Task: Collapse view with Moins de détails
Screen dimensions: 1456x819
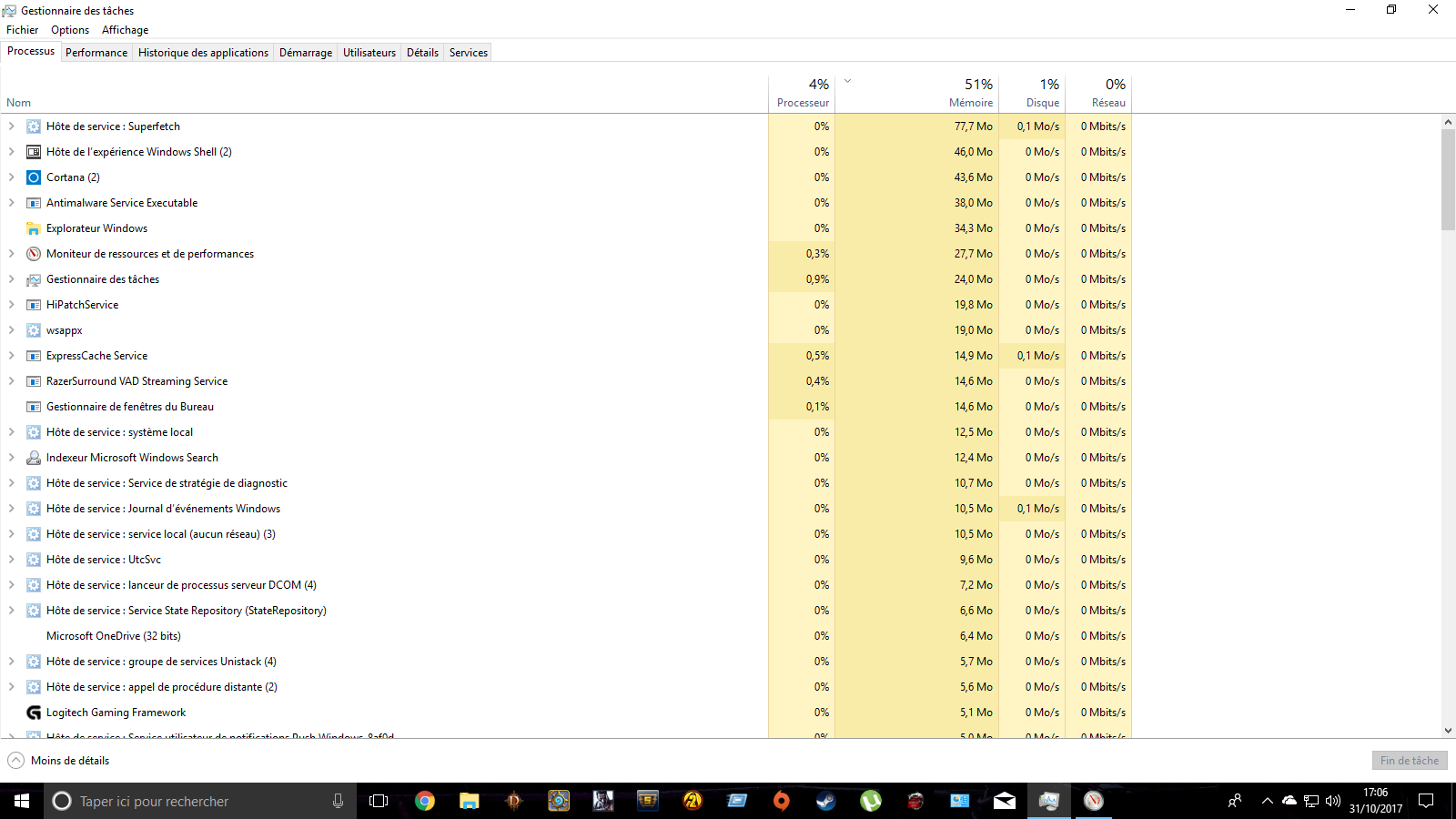Action: (x=58, y=761)
